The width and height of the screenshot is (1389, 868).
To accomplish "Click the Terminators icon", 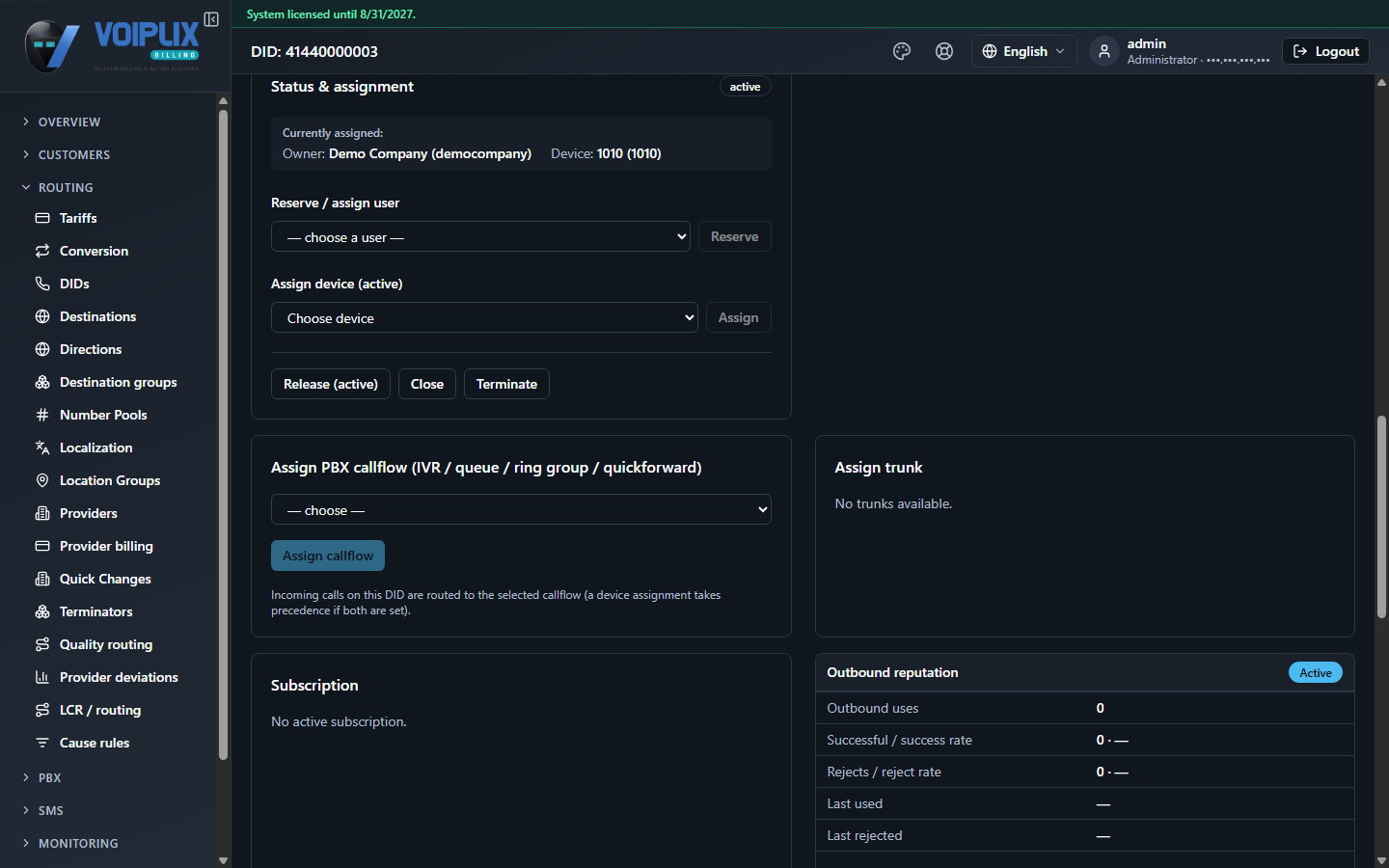I will (x=42, y=611).
